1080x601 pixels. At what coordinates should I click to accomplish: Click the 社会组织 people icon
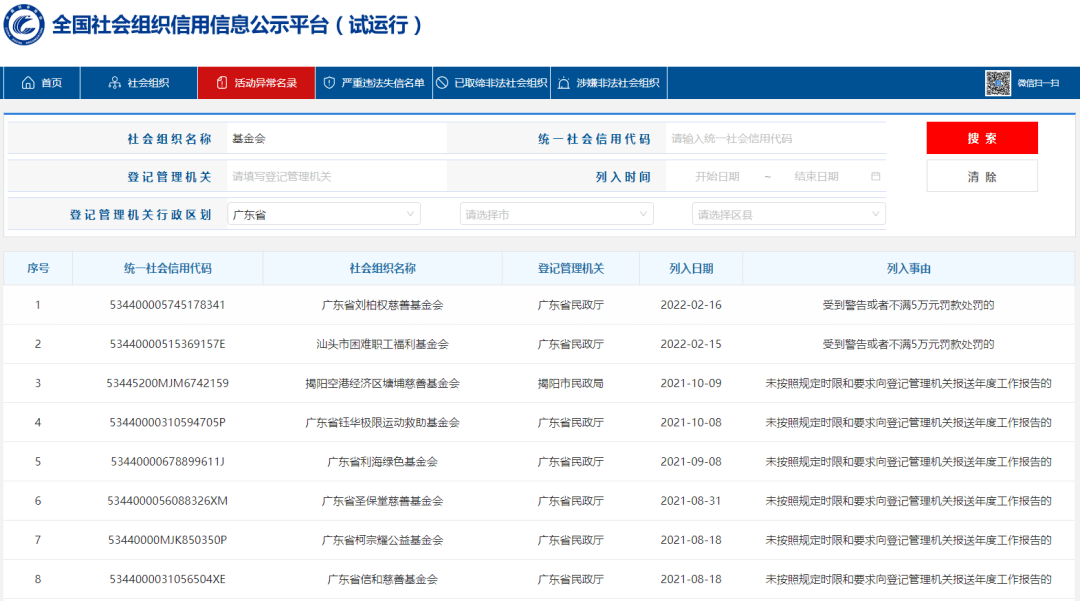pos(114,83)
